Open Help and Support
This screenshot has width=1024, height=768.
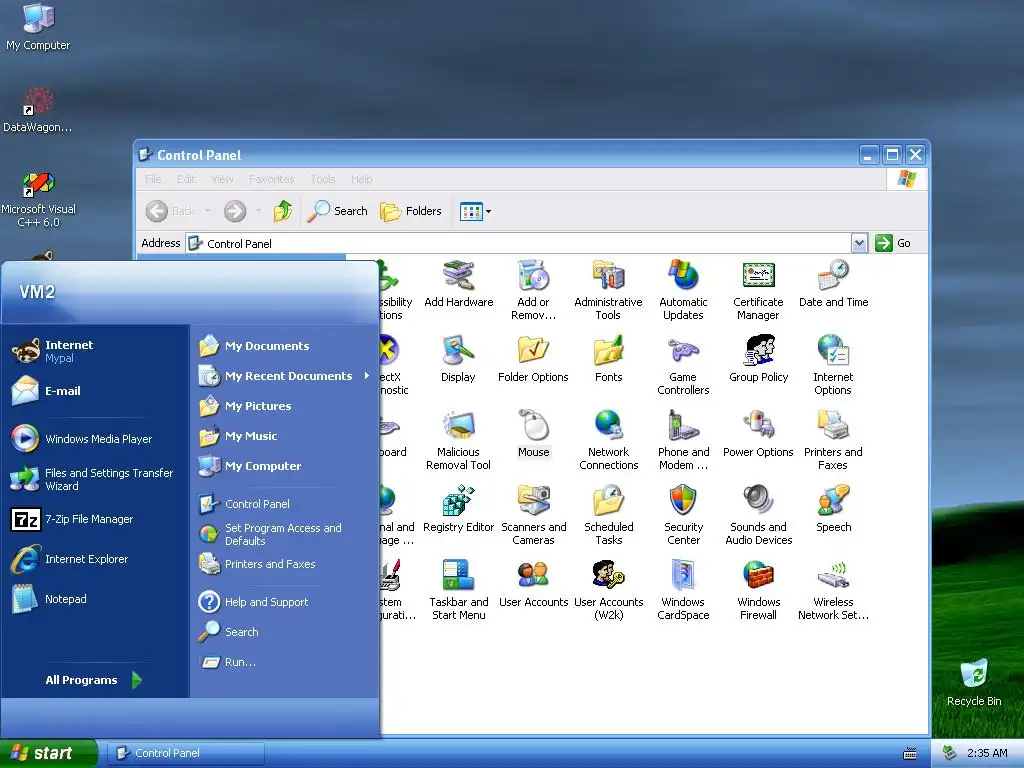coord(254,602)
